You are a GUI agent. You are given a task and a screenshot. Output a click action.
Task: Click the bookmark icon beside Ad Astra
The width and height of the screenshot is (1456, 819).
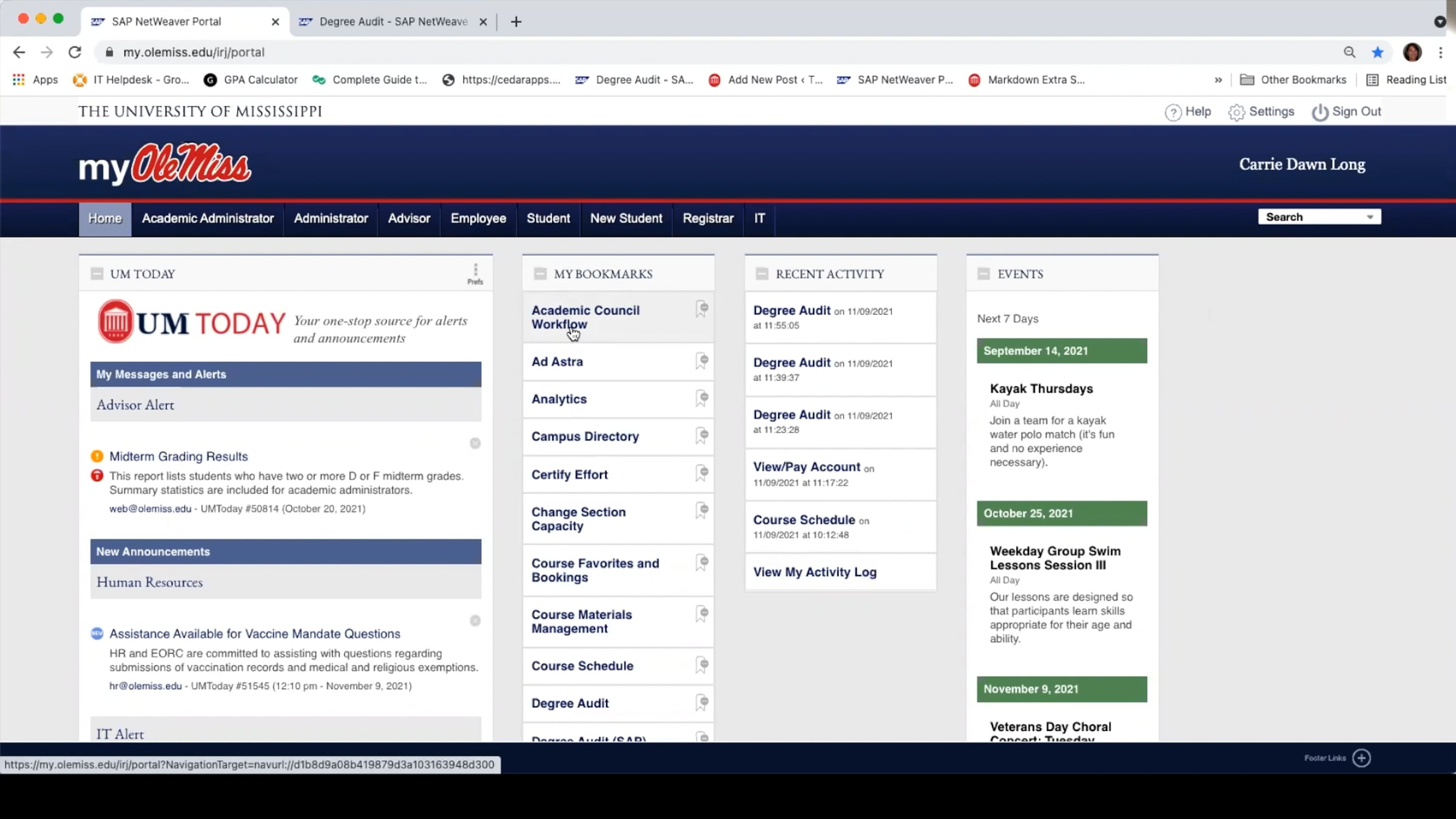pos(702,362)
